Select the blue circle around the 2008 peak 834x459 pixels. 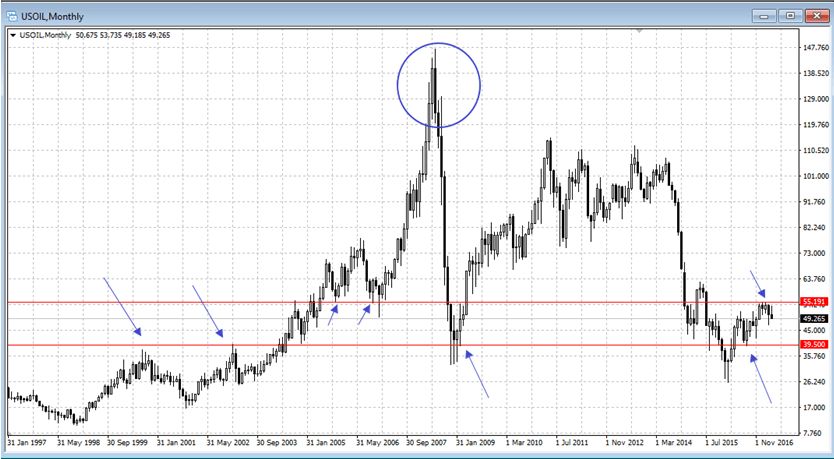tap(399, 85)
